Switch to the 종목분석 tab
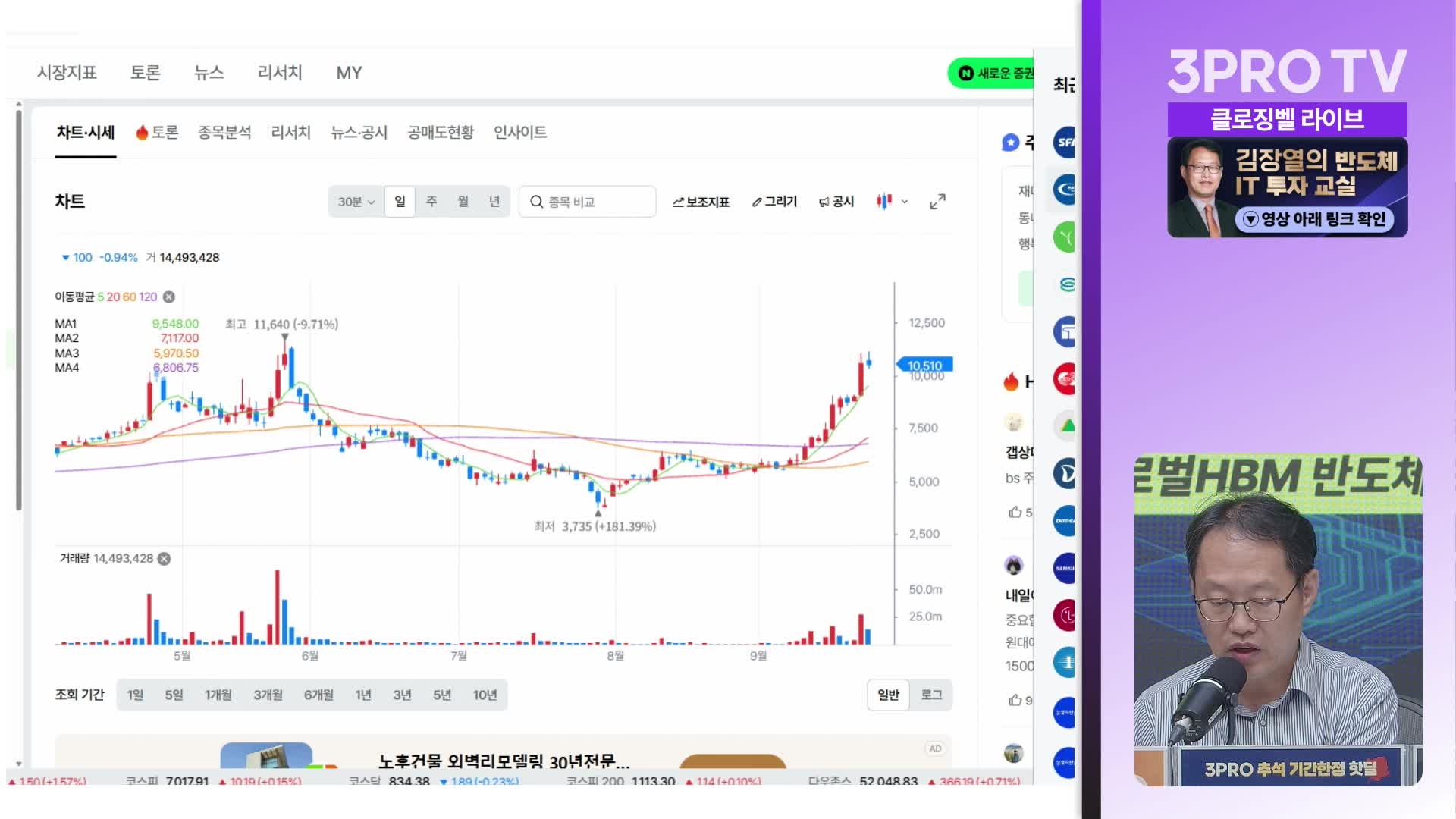The width and height of the screenshot is (1456, 819). pyautogui.click(x=224, y=133)
